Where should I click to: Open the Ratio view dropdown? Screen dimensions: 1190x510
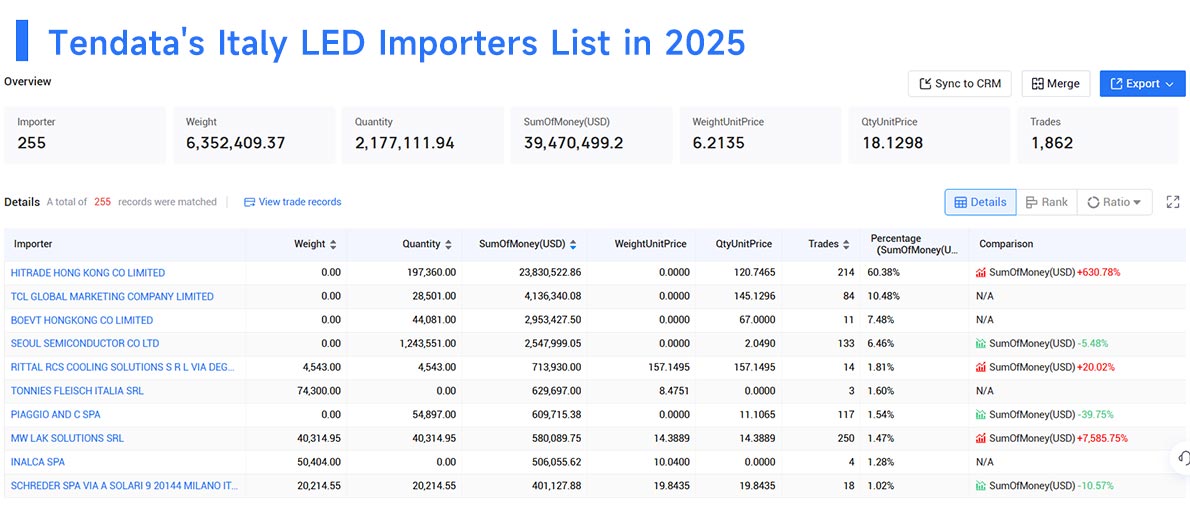1114,202
